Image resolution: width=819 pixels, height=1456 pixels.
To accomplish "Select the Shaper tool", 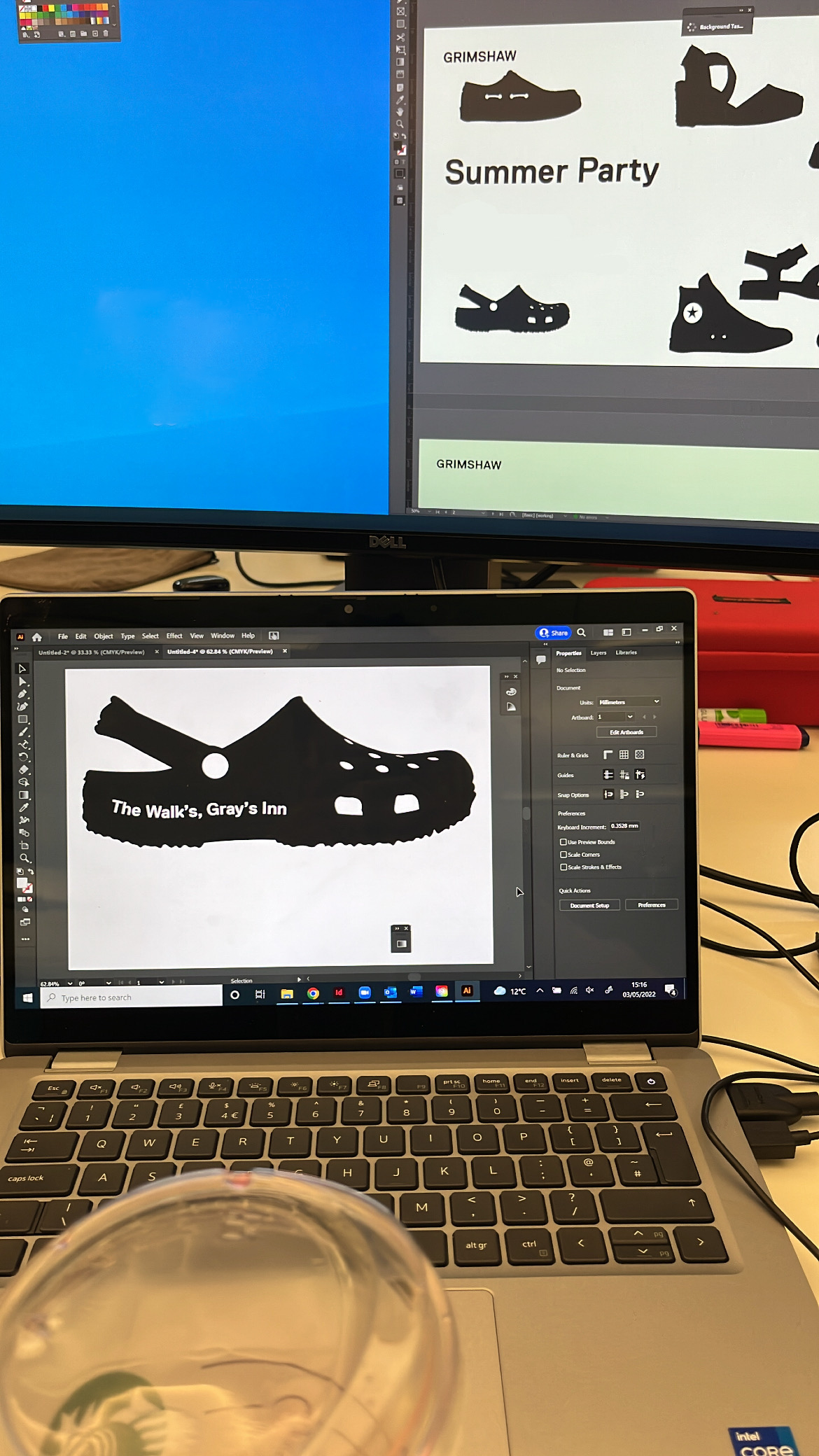I will 23,745.
